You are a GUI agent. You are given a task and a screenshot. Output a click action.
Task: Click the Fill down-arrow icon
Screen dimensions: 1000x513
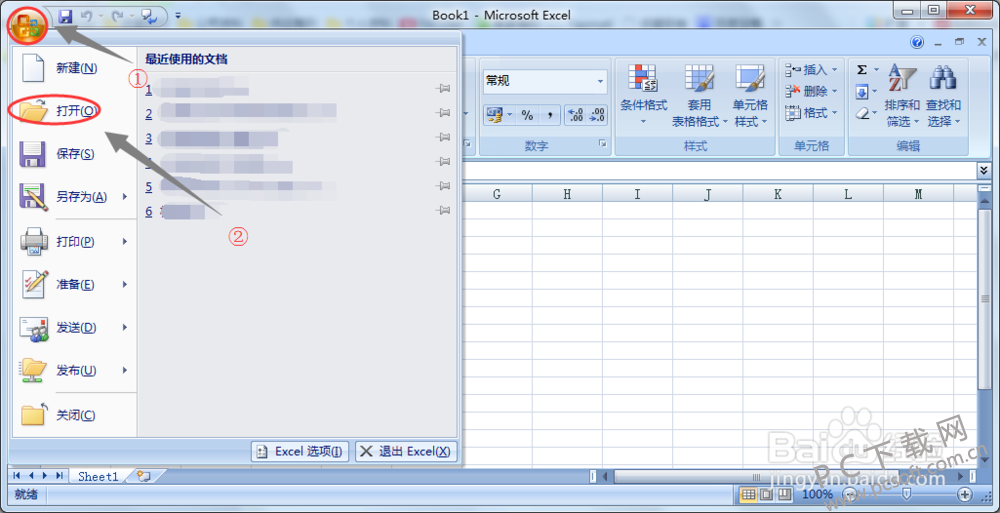862,92
